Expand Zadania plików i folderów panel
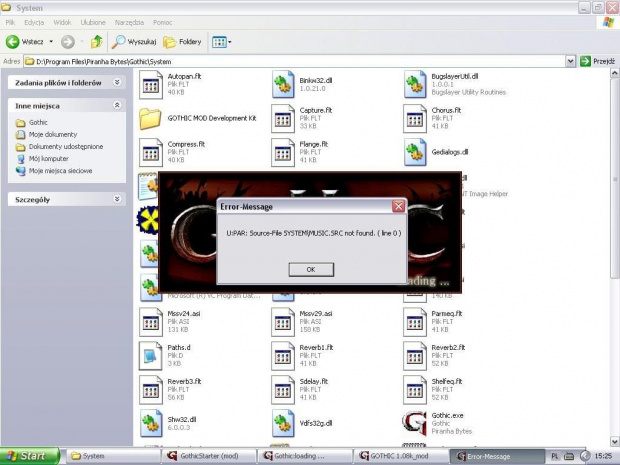Screen dimensions: 620x465 (x=117, y=82)
